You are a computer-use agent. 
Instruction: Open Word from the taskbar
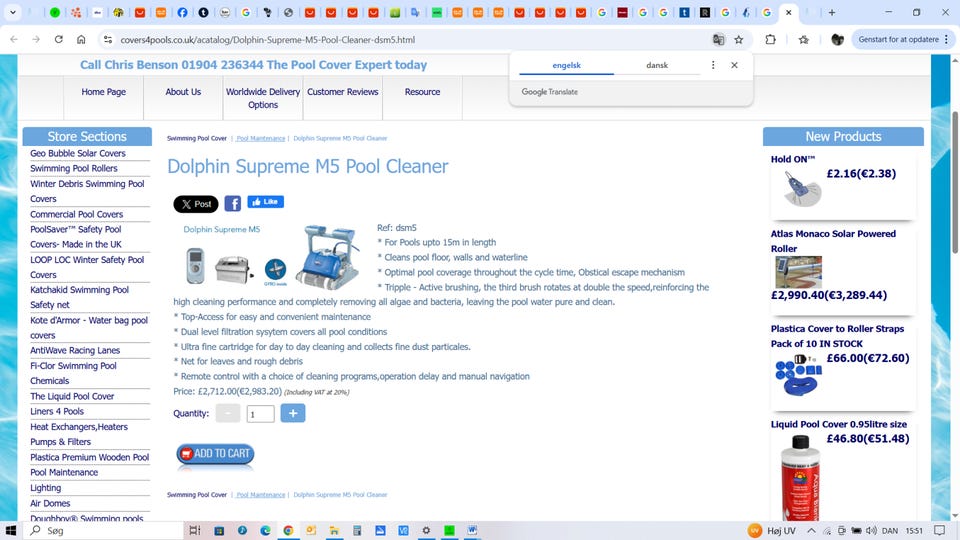(x=472, y=530)
